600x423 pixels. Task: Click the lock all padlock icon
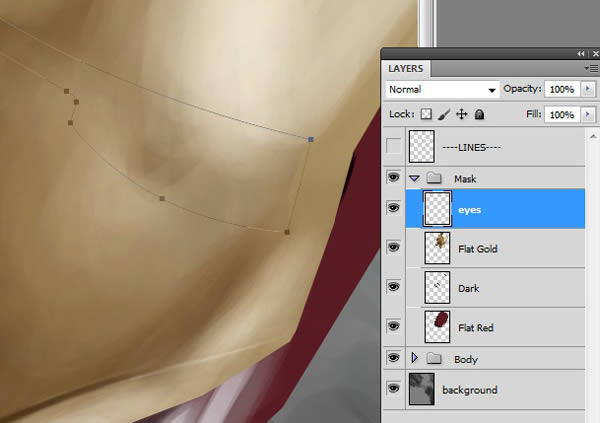(479, 114)
